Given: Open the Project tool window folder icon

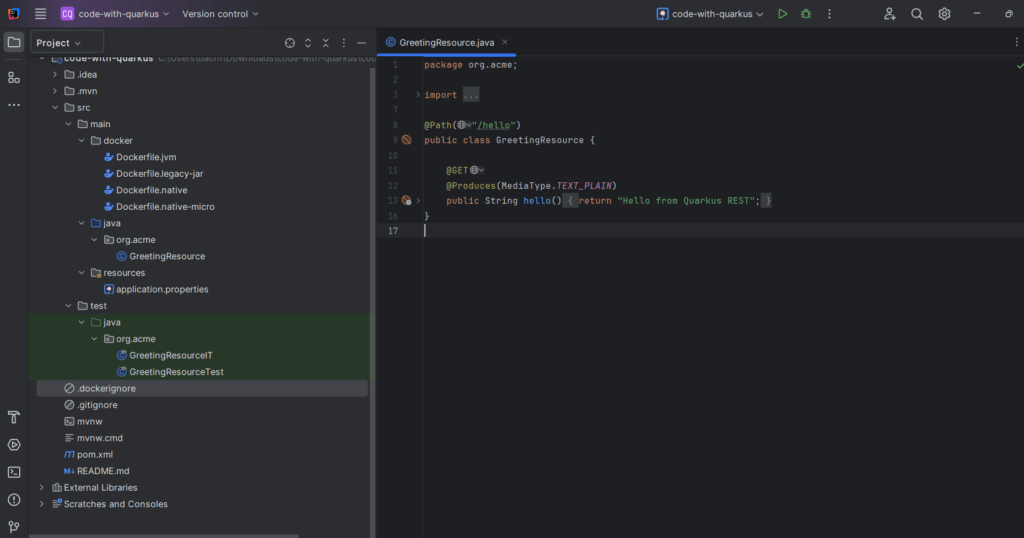Looking at the screenshot, I should pyautogui.click(x=14, y=42).
